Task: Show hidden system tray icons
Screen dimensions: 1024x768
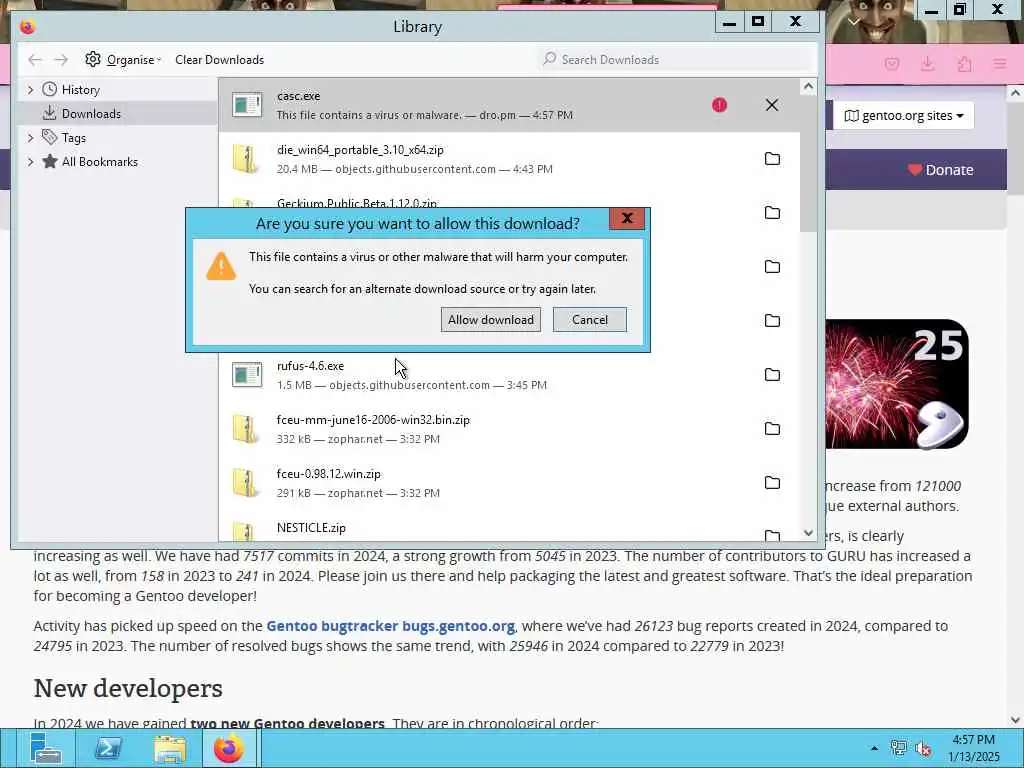Action: [x=874, y=748]
